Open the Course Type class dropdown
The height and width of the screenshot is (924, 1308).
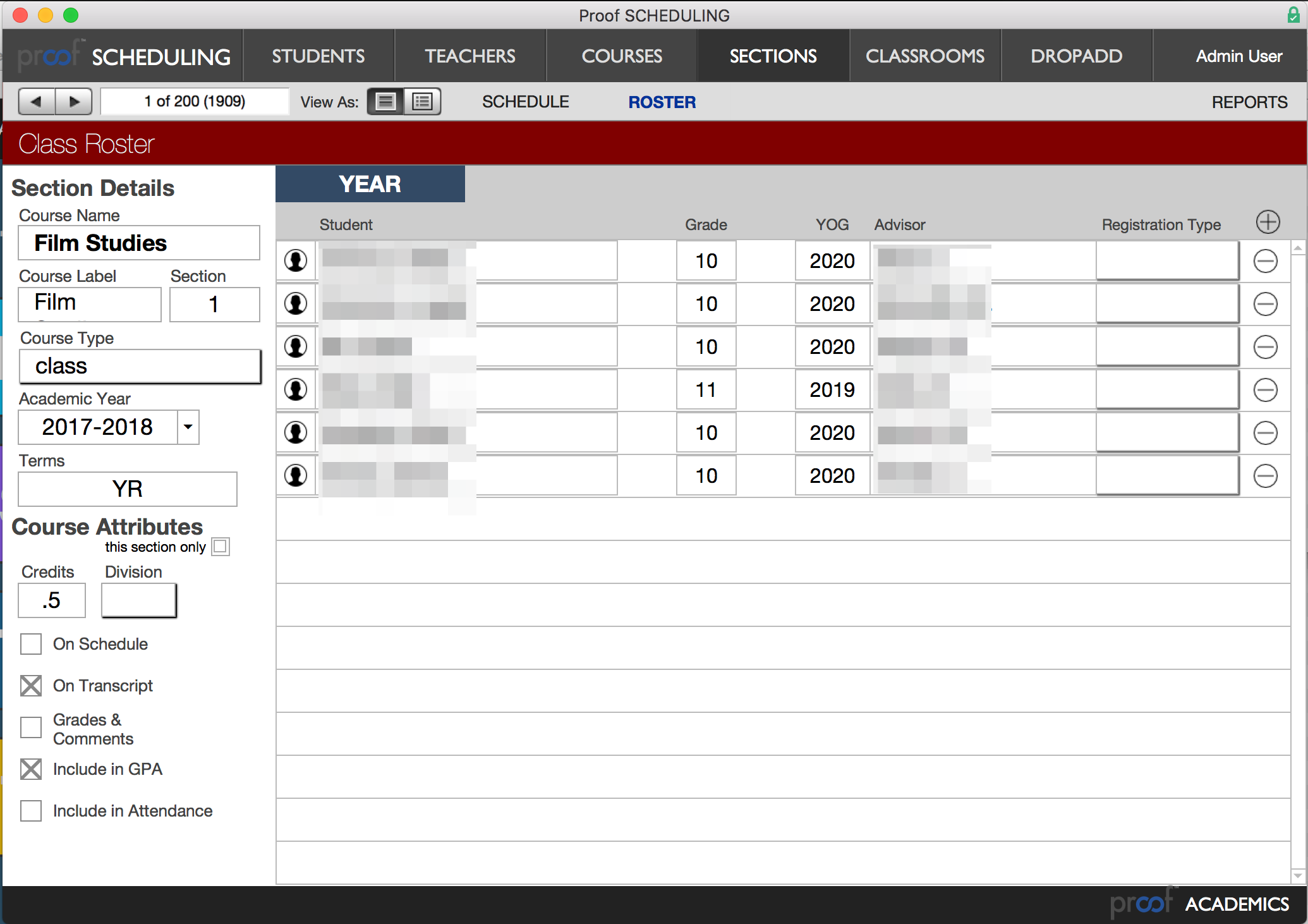coord(140,367)
